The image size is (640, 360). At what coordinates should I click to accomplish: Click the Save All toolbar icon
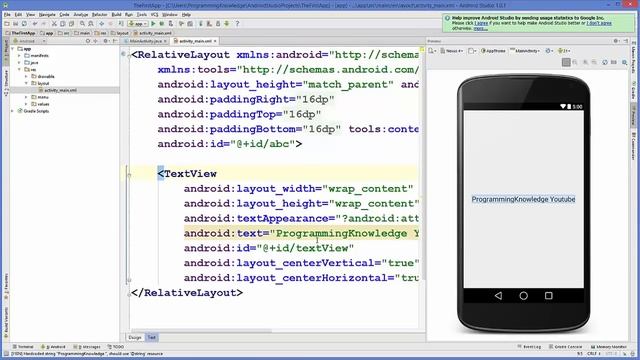click(x=16, y=24)
